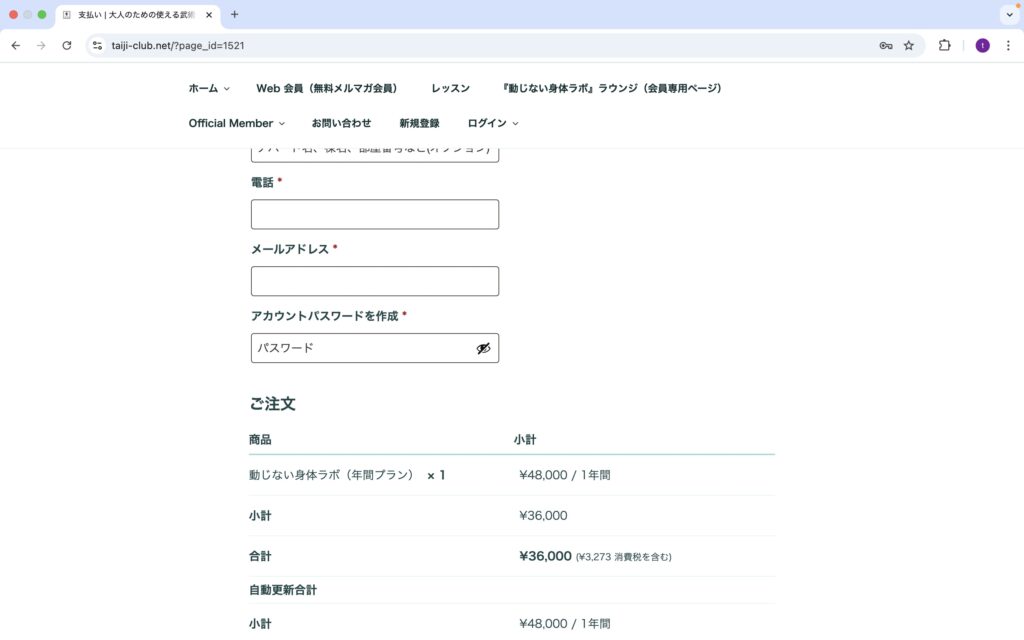The image size is (1024, 640).
Task: Toggle password visibility eye icon
Action: (483, 348)
